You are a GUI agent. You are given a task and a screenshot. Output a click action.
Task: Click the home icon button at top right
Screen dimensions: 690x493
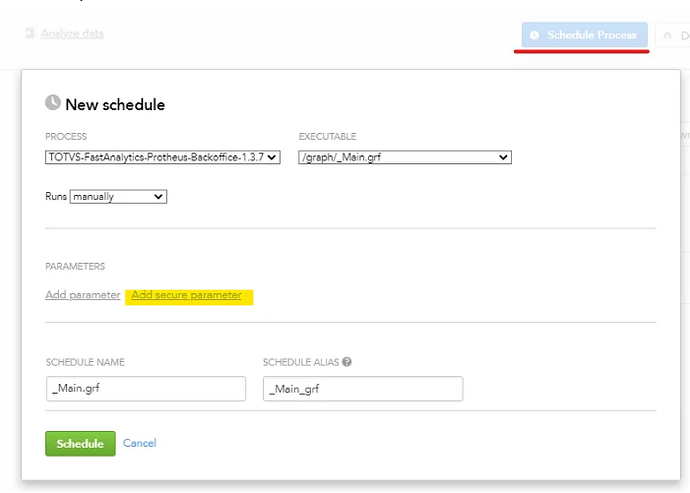pos(668,35)
